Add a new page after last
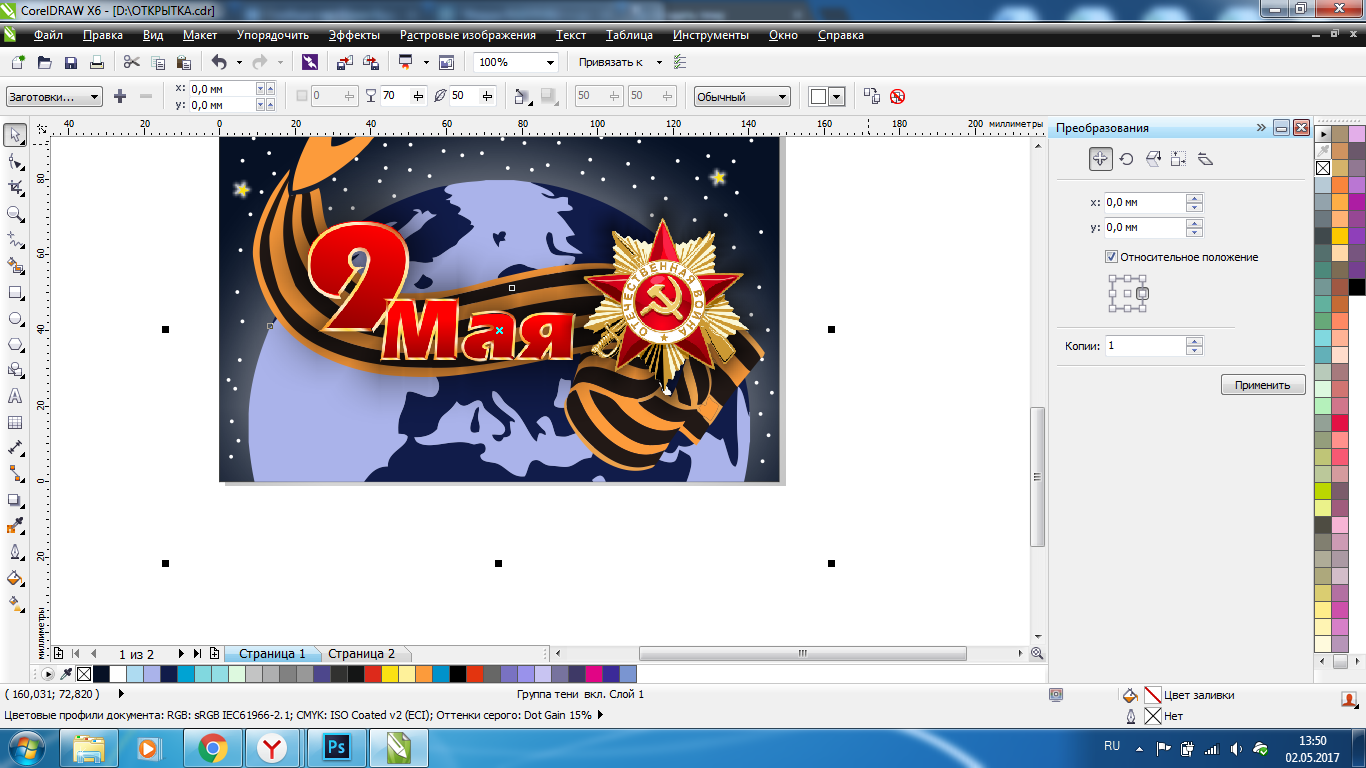 point(214,654)
